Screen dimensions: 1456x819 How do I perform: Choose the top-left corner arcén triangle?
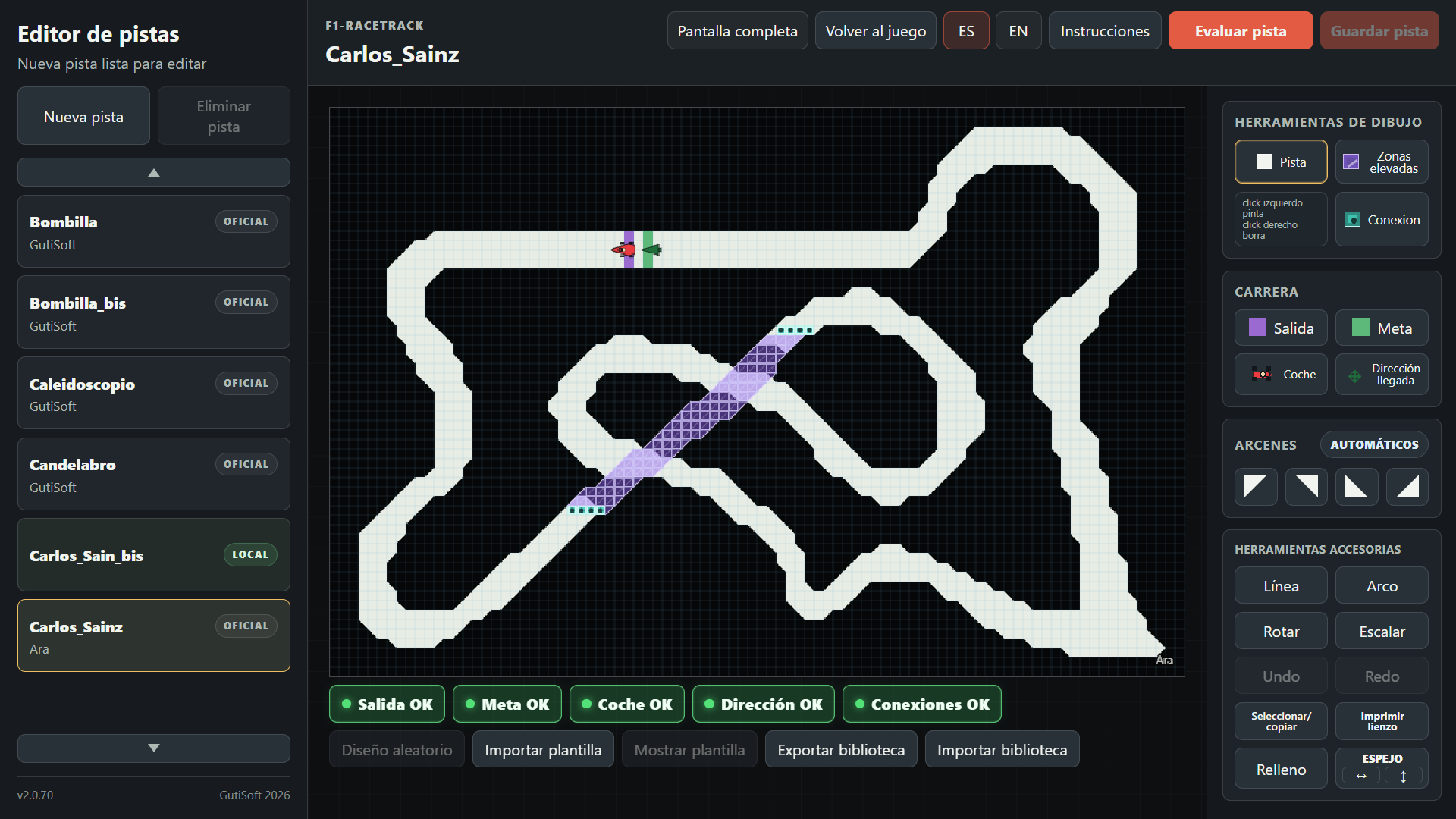click(x=1256, y=486)
